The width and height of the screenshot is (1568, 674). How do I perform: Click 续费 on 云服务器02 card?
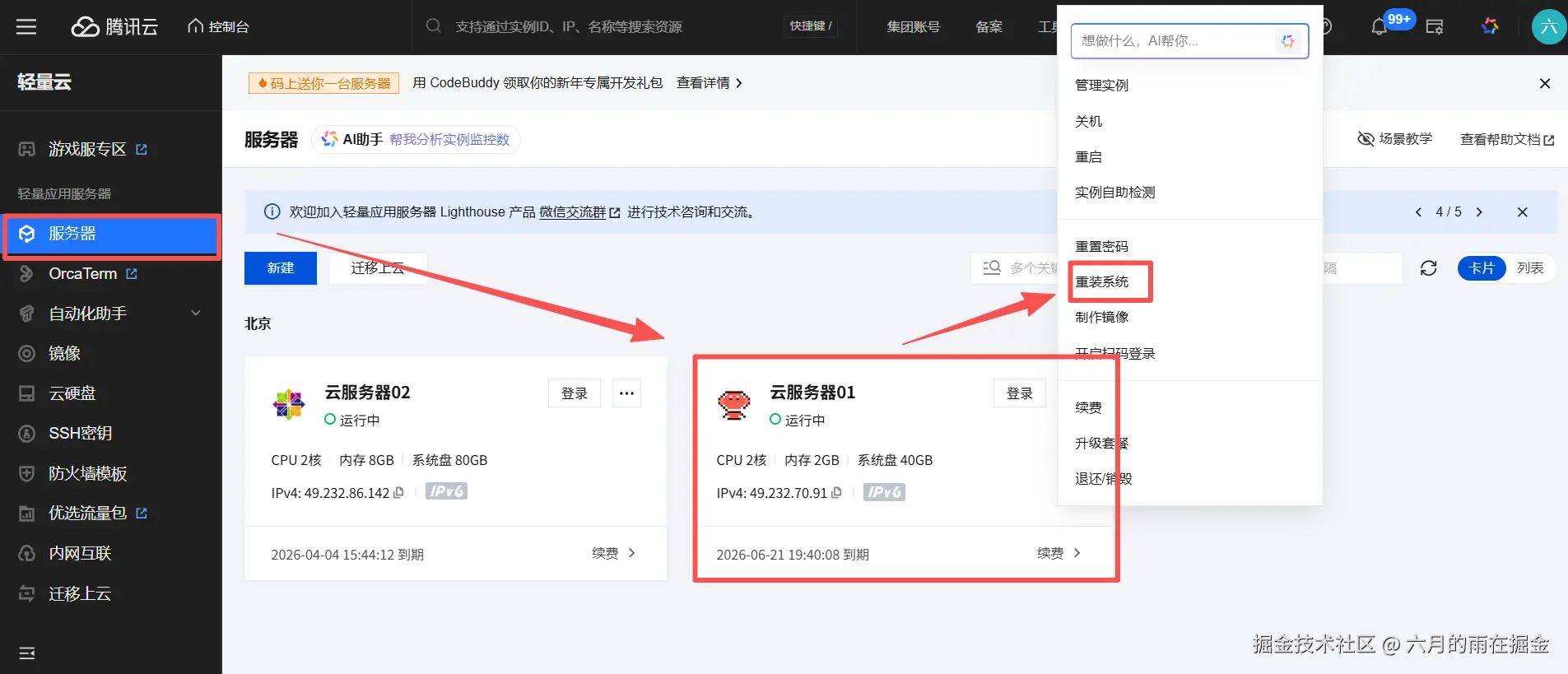pos(613,554)
